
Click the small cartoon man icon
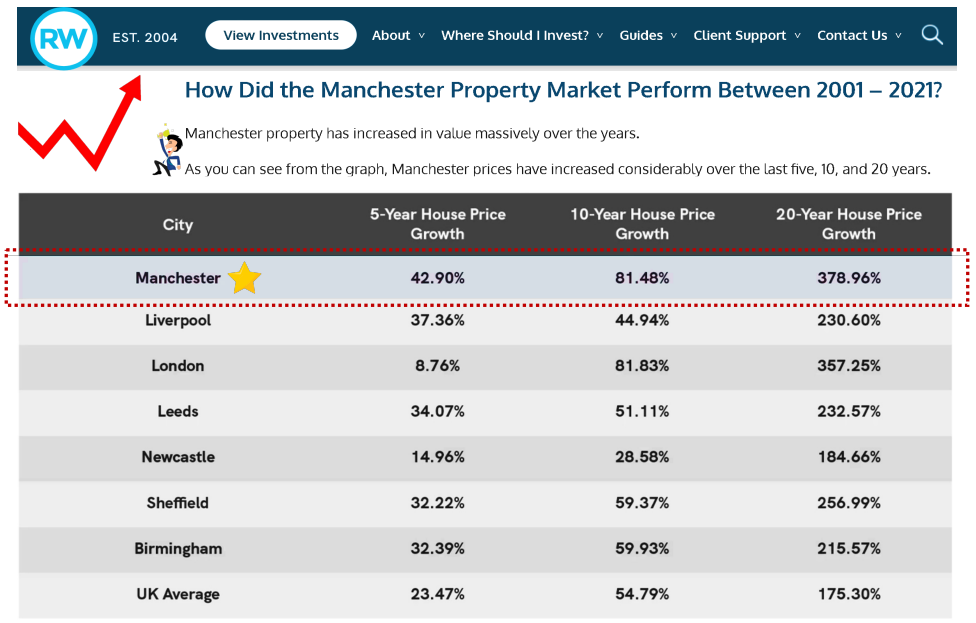pos(166,150)
